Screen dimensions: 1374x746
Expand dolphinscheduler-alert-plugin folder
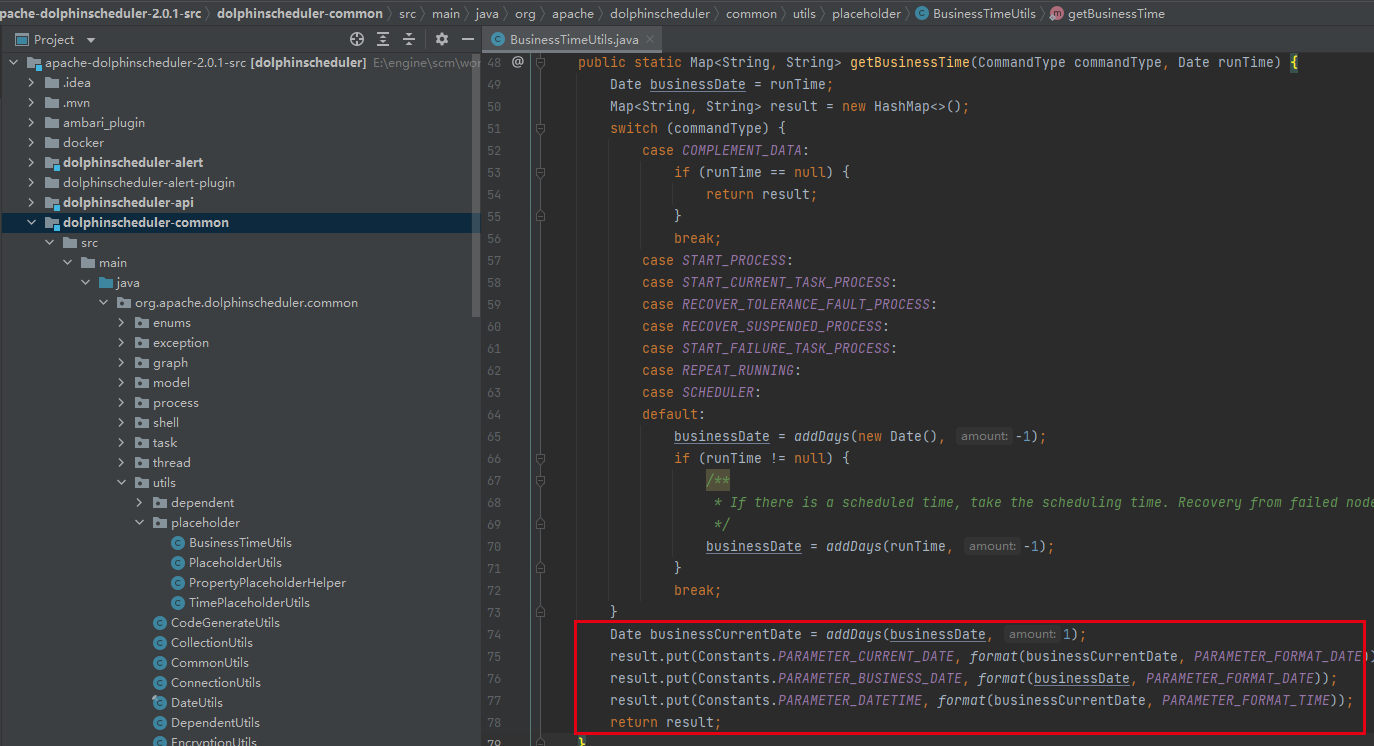tap(31, 182)
